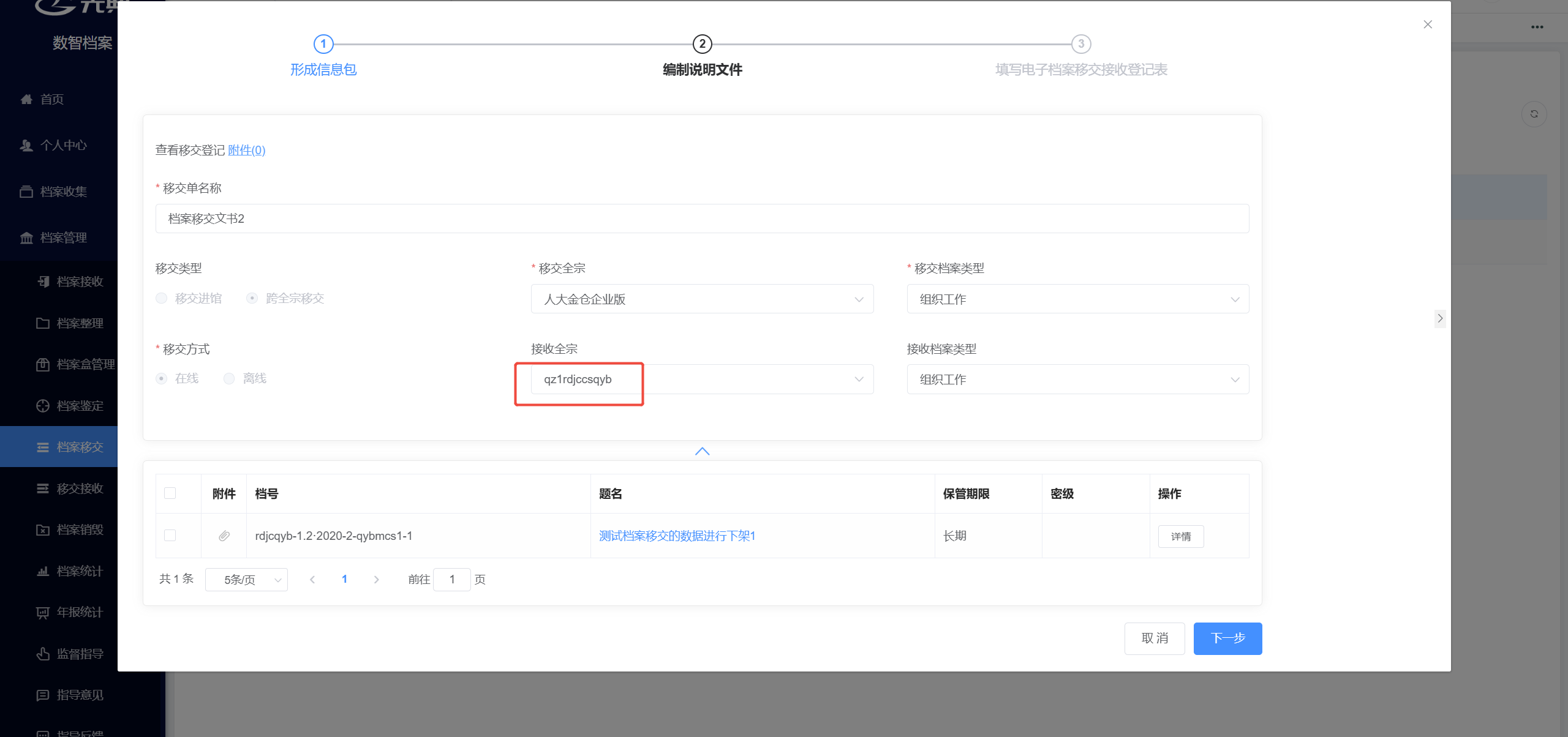
Task: Open 档案接收 submenu item
Action: pyautogui.click(x=80, y=282)
